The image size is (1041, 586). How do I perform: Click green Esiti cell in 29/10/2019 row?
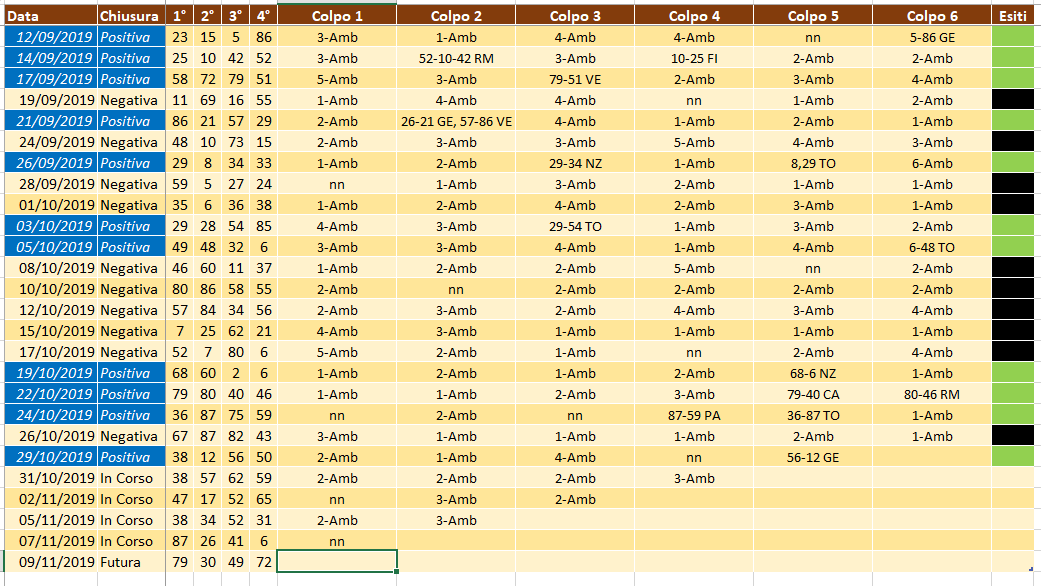click(x=1013, y=457)
